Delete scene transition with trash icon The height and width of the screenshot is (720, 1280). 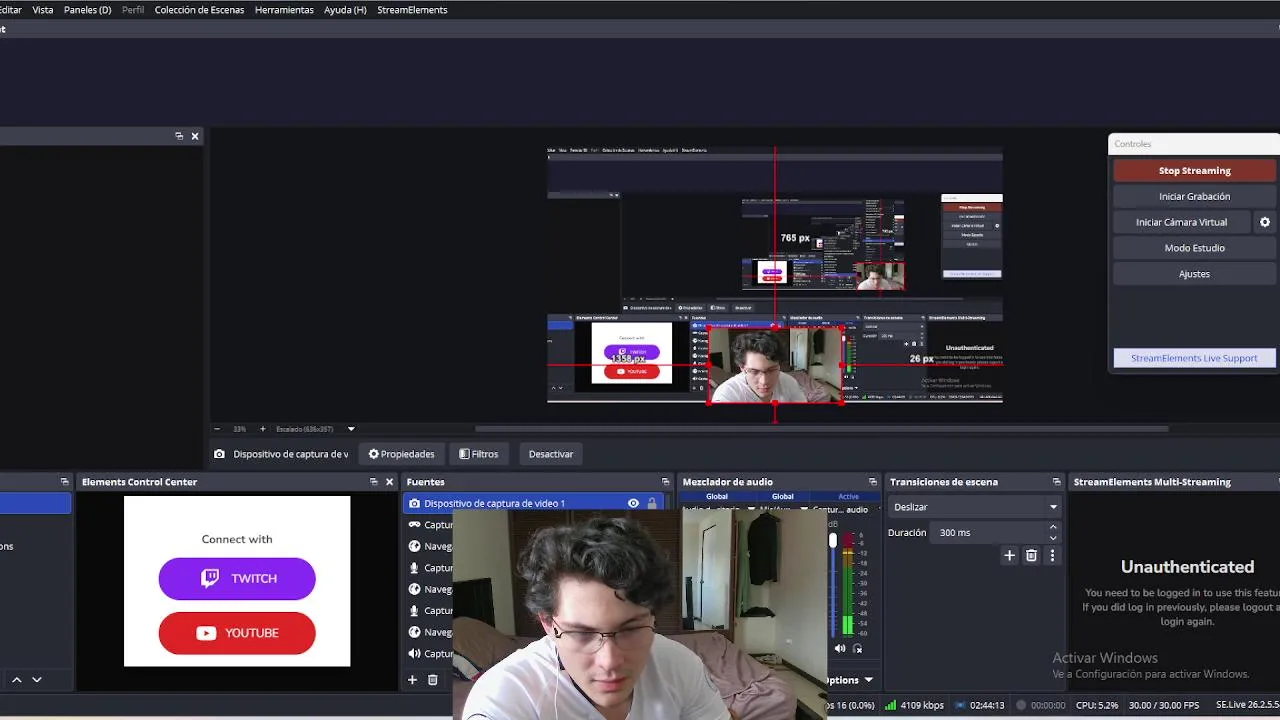pos(1031,556)
